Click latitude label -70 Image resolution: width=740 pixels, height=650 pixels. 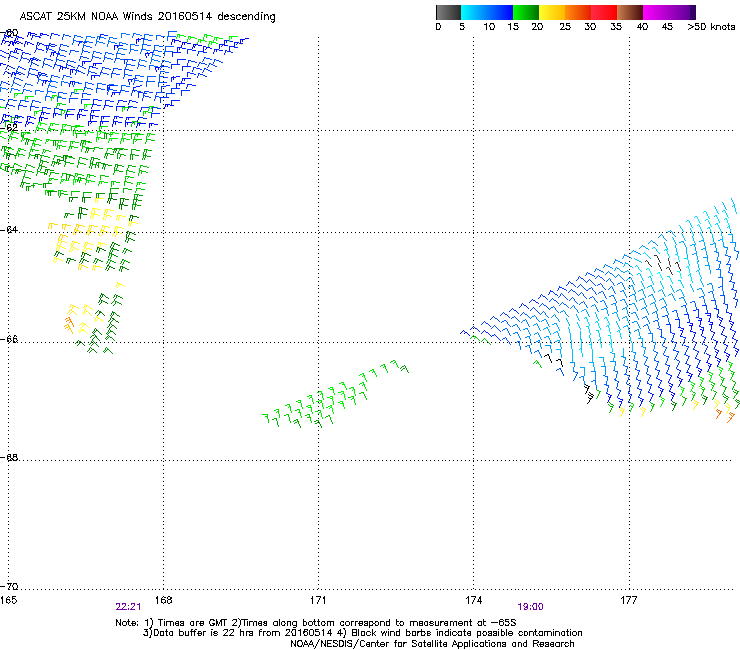[9, 586]
